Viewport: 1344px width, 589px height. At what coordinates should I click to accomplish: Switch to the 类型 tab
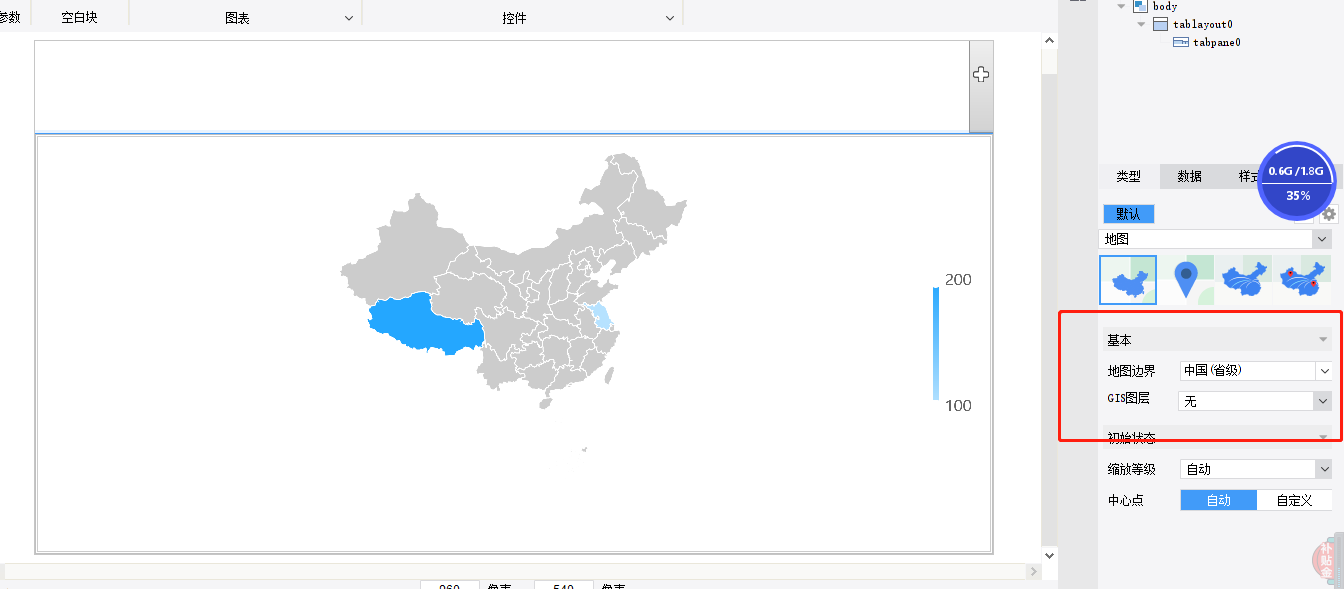click(x=1129, y=176)
